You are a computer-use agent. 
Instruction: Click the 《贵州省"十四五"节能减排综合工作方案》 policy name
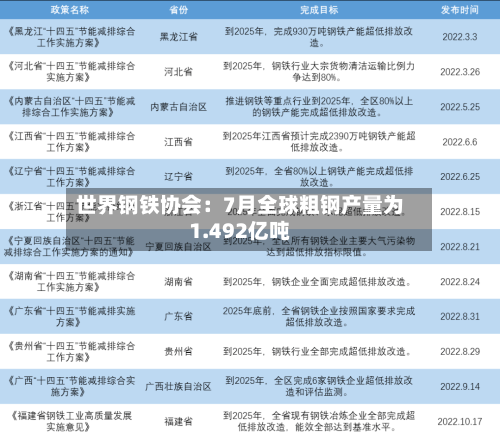click(x=71, y=351)
